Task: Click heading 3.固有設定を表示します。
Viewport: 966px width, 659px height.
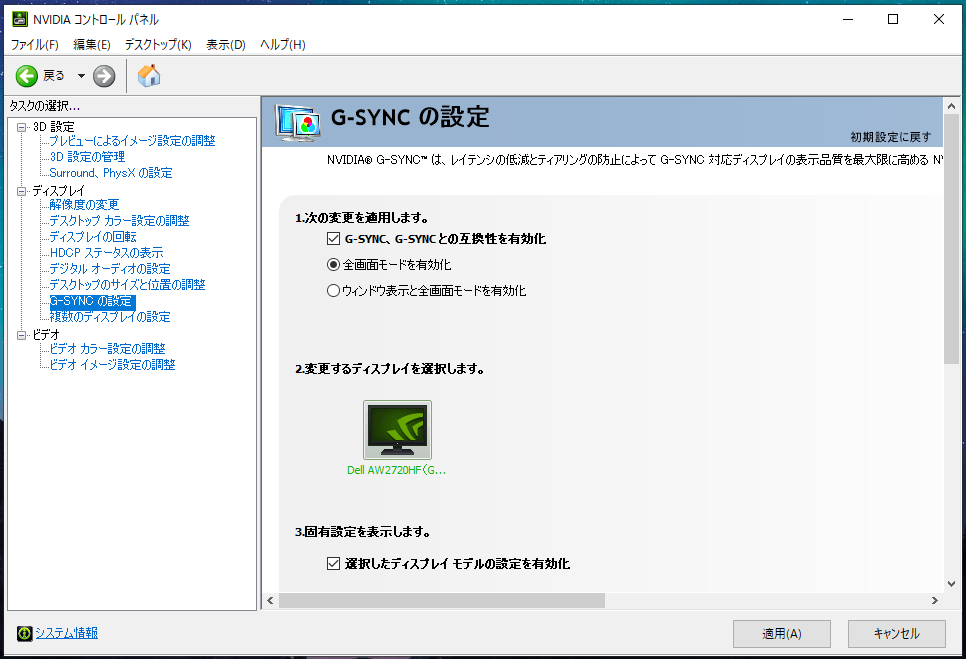Action: click(362, 532)
